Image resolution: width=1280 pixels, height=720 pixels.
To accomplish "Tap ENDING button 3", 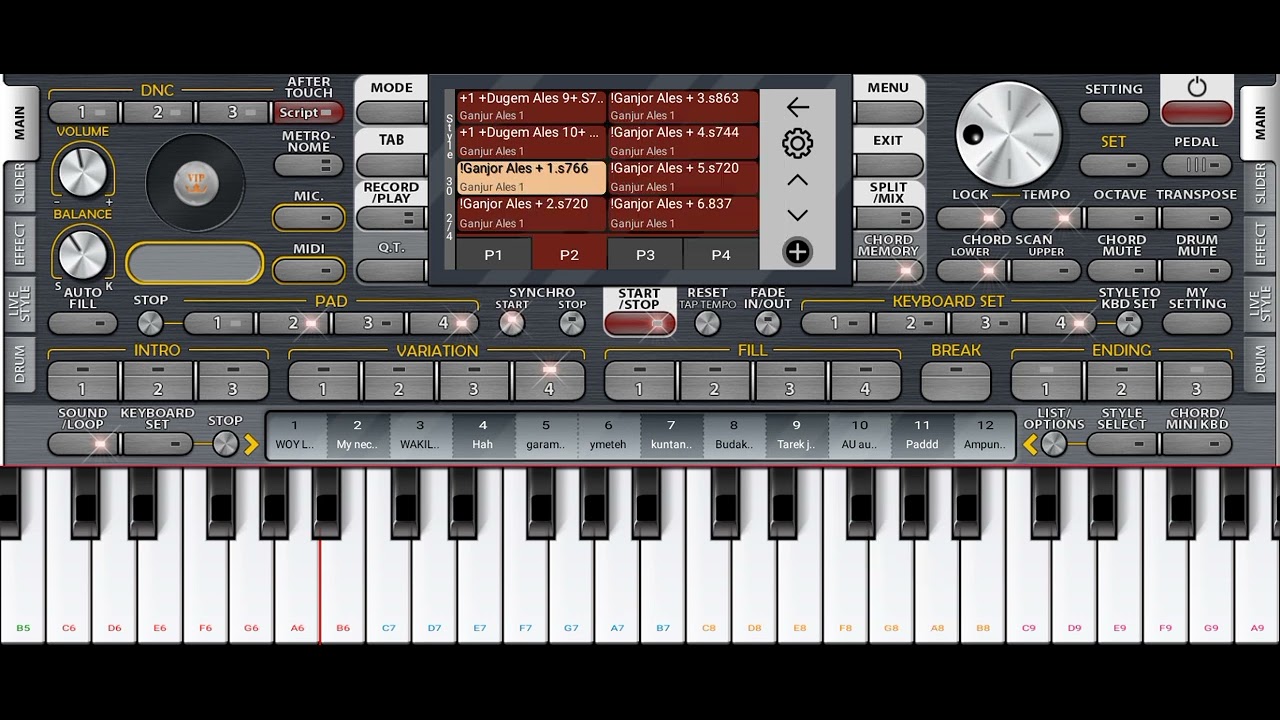I will click(1196, 381).
